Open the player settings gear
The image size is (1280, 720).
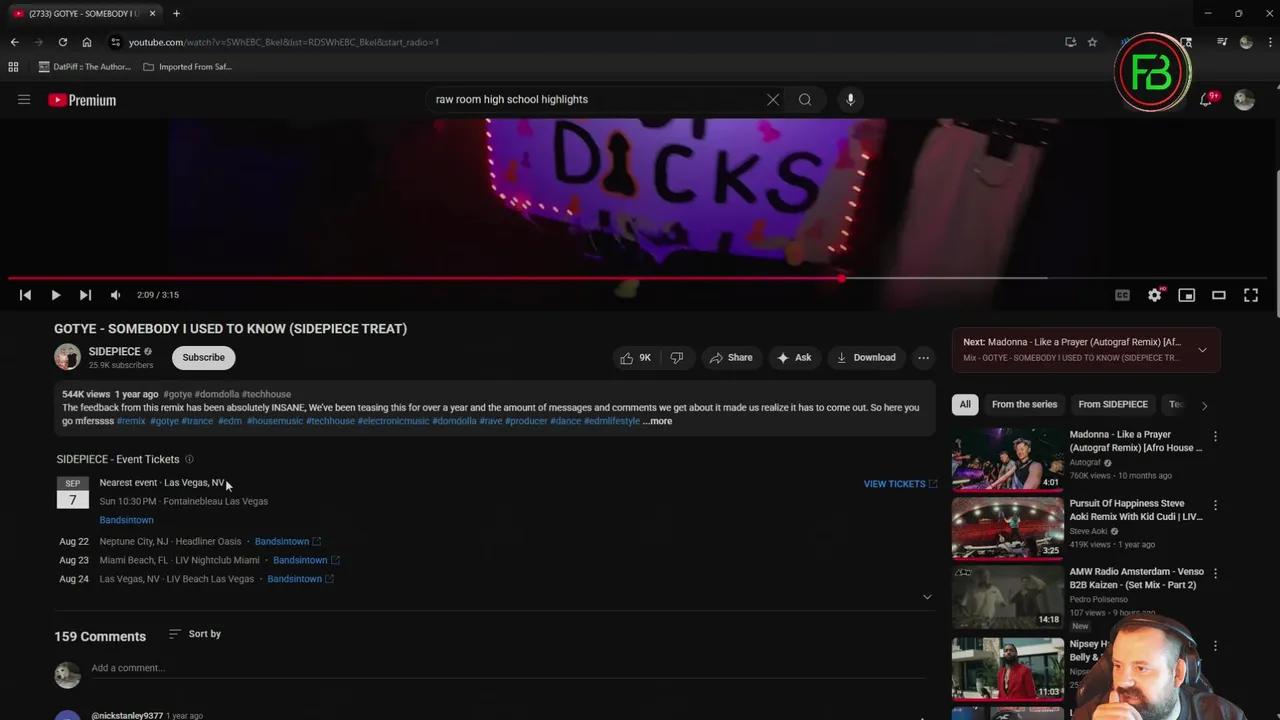[x=1154, y=295]
